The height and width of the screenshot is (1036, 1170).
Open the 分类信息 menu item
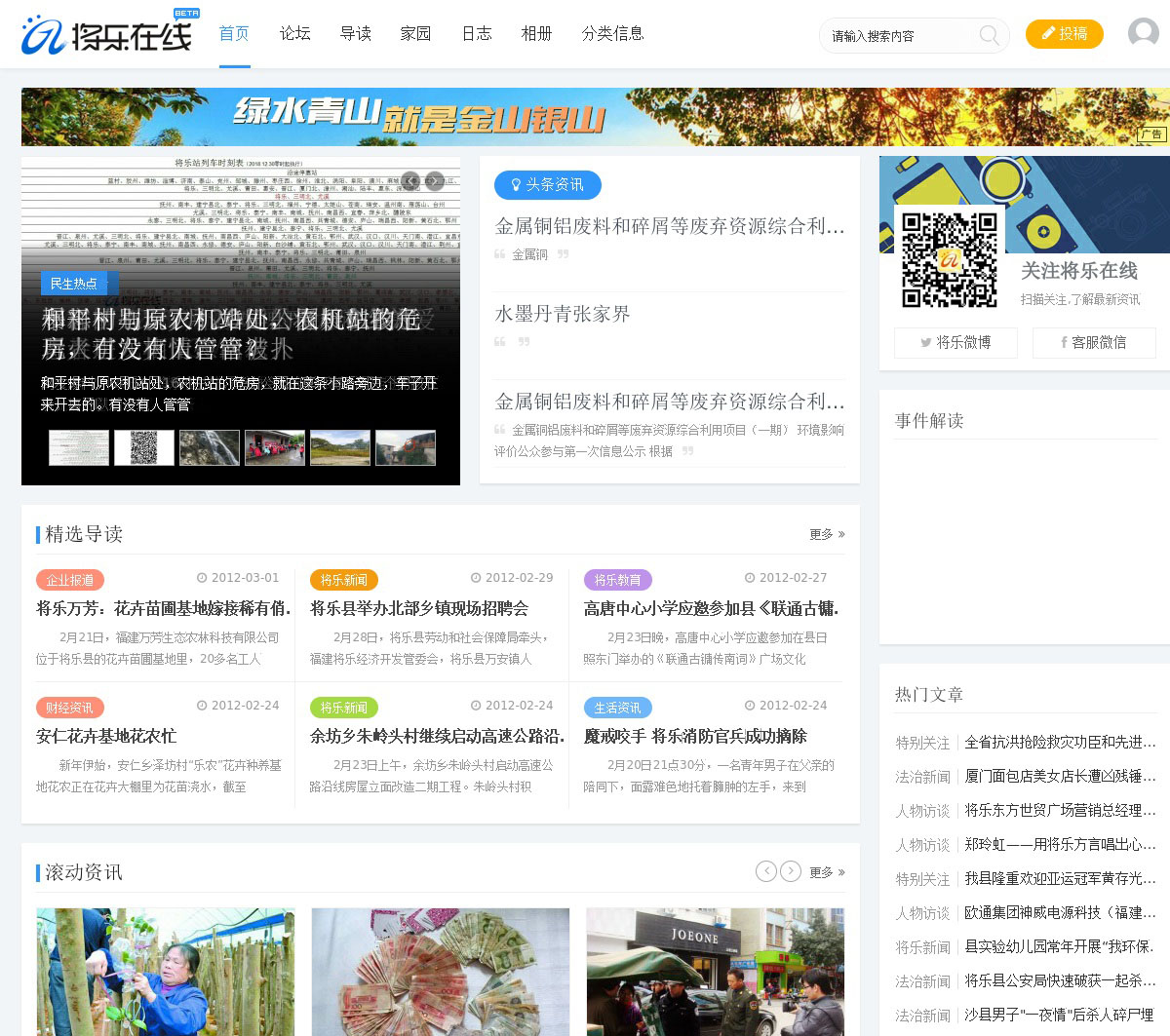click(613, 33)
